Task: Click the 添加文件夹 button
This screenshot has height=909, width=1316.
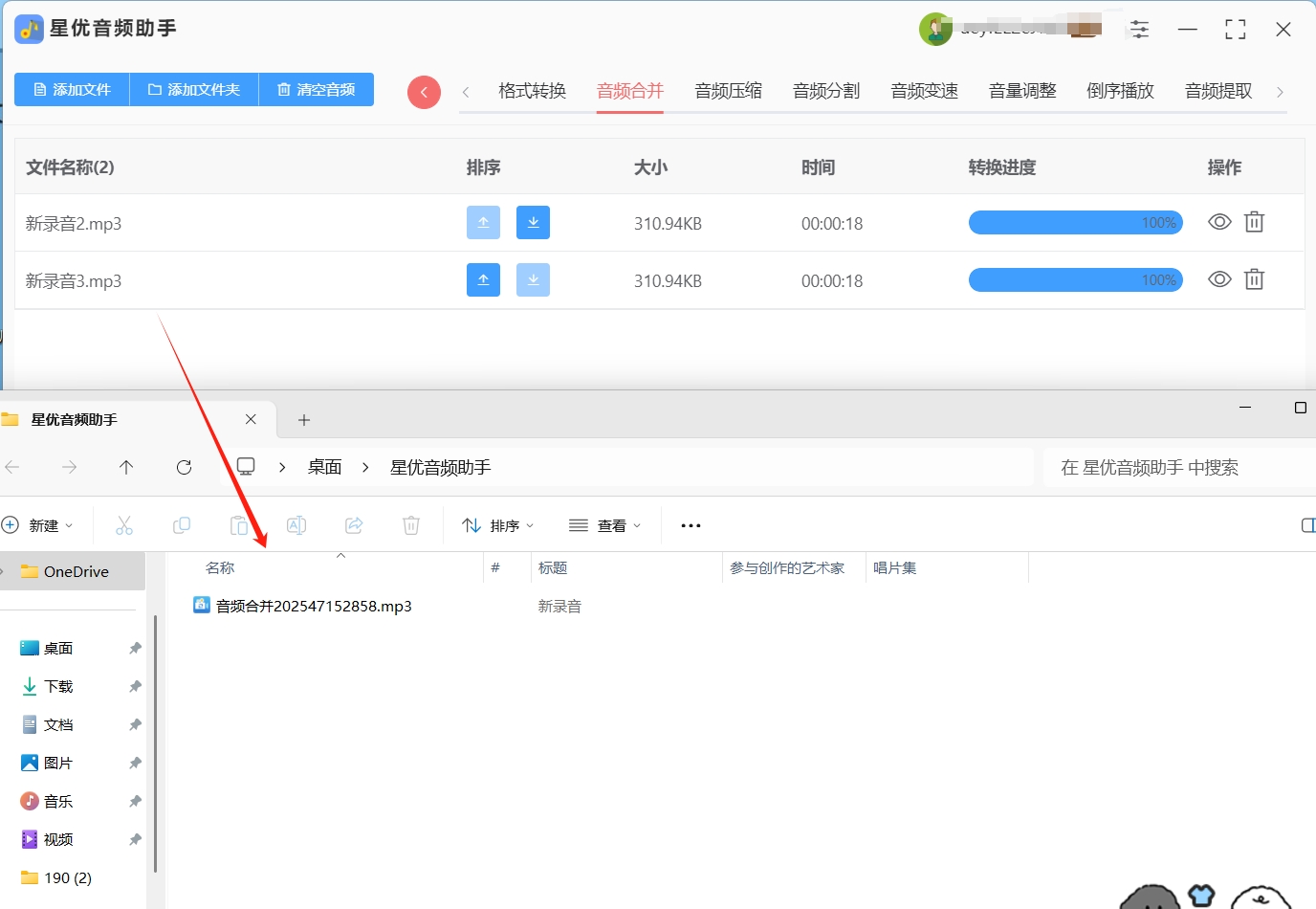Action: [x=194, y=89]
